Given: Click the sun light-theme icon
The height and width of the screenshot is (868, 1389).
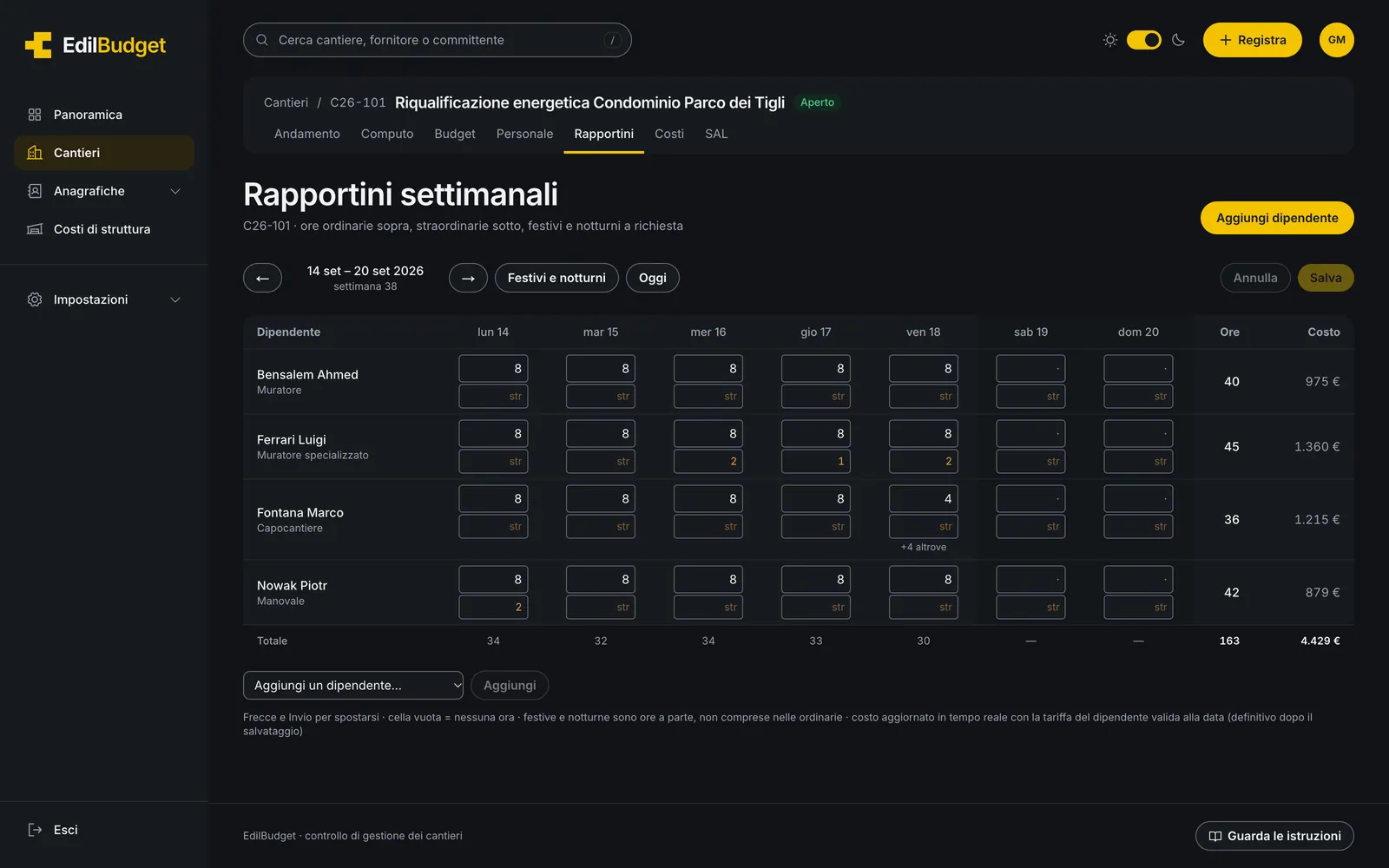Looking at the screenshot, I should [x=1109, y=40].
